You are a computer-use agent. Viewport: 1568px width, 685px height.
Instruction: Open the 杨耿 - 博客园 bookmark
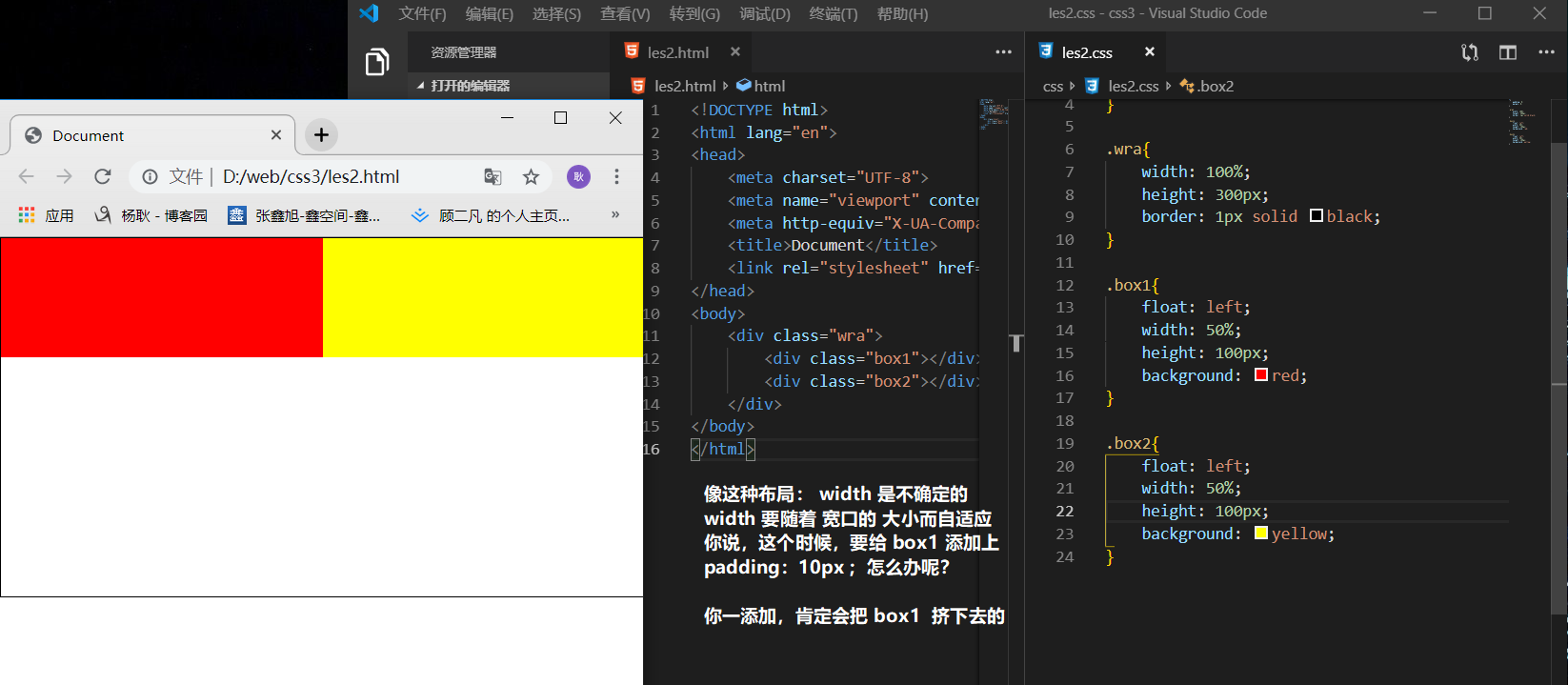click(151, 216)
